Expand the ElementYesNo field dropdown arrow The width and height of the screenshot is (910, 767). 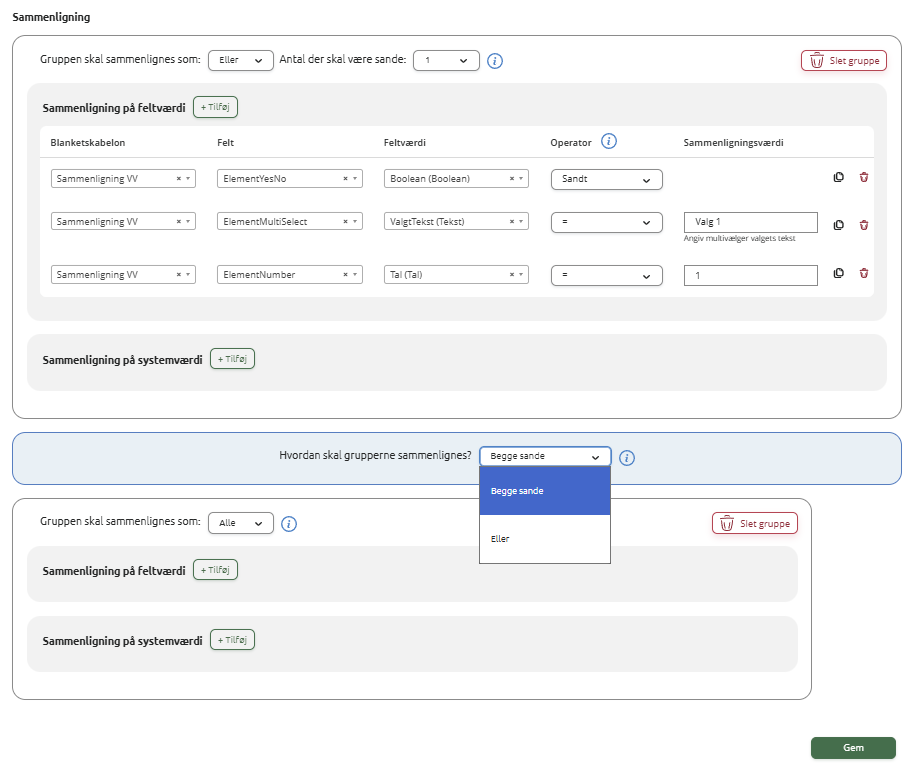[355, 179]
